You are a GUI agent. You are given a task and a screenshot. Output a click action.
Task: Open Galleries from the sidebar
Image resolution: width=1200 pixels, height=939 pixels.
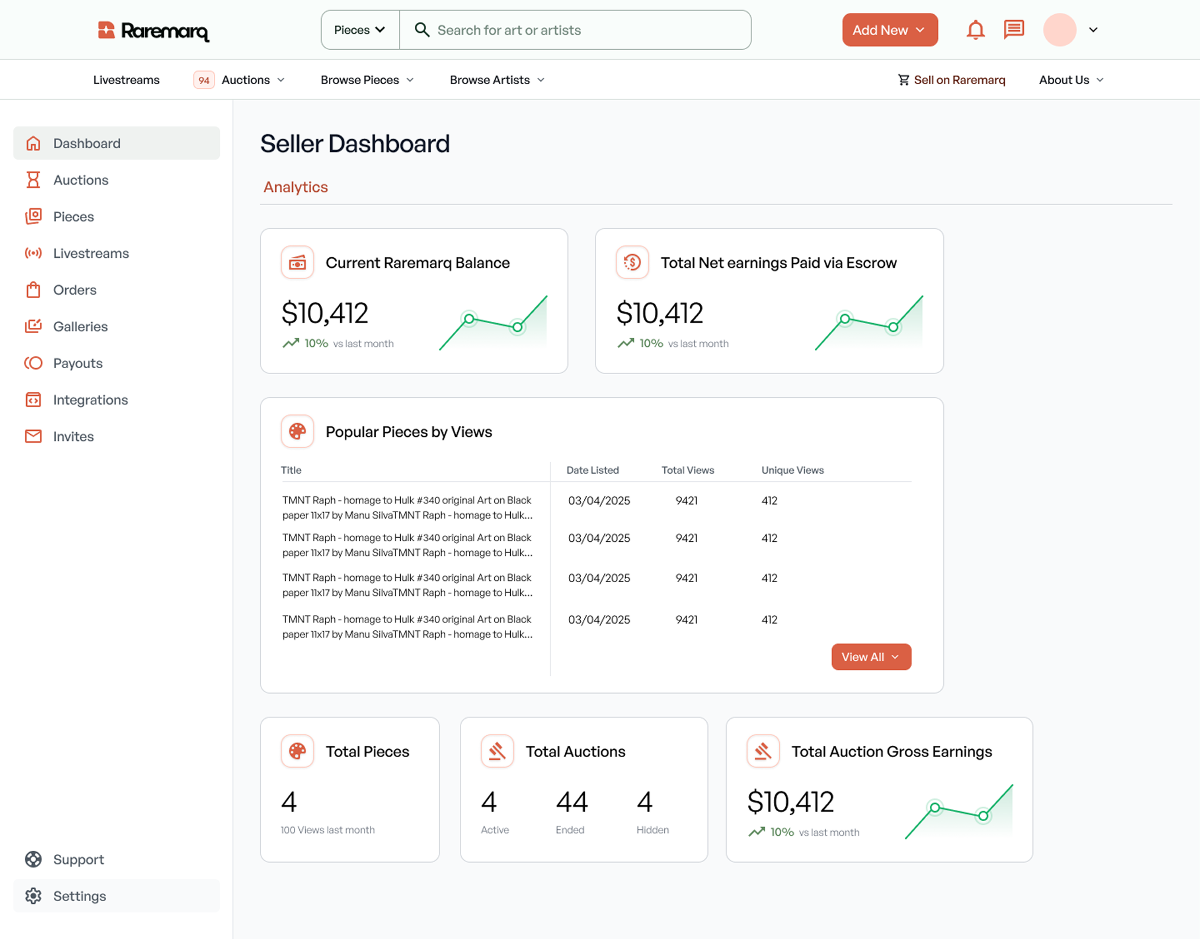[x=80, y=326]
